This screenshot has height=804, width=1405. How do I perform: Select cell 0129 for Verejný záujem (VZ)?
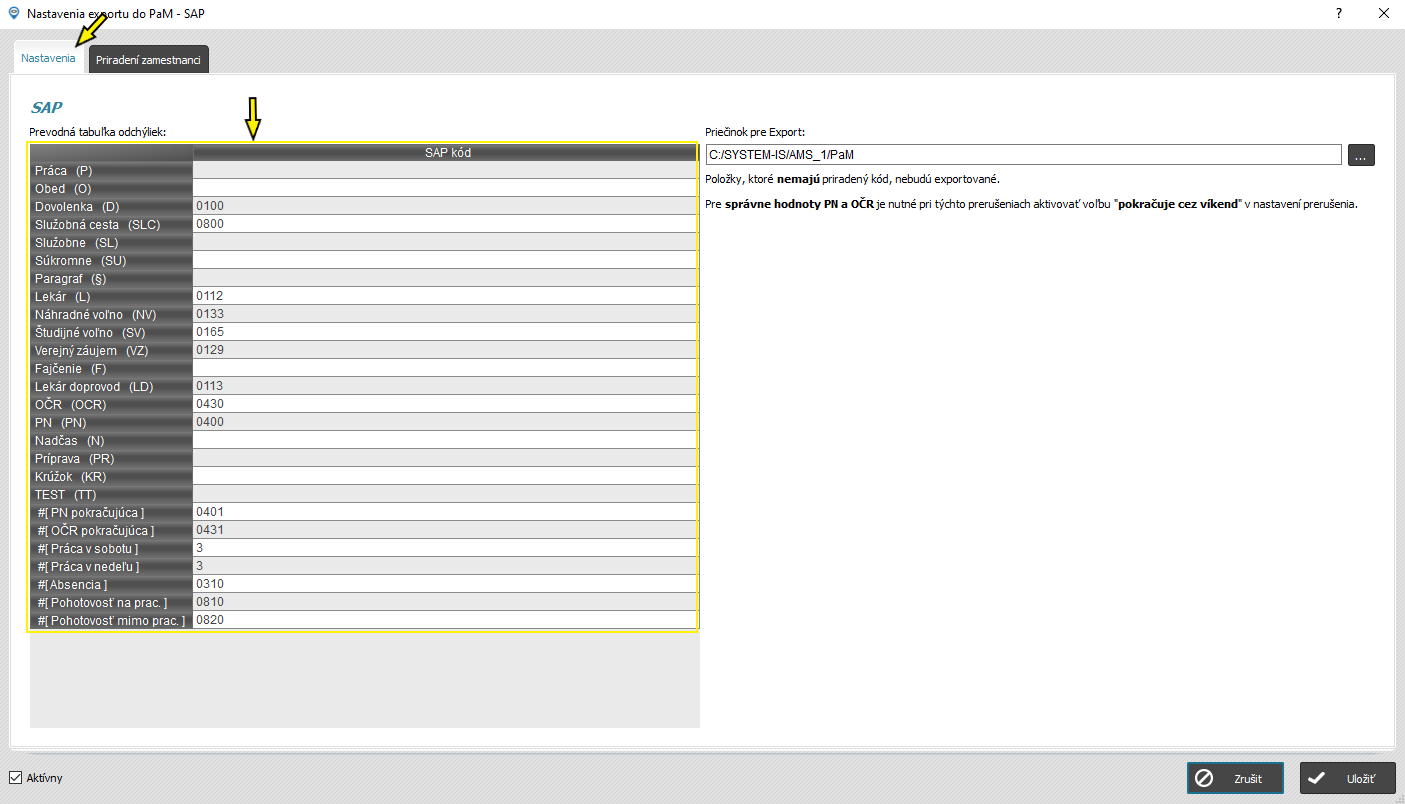tap(445, 350)
